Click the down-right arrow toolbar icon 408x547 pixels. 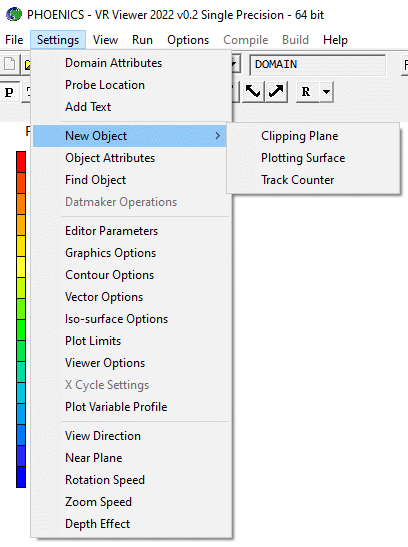[253, 92]
